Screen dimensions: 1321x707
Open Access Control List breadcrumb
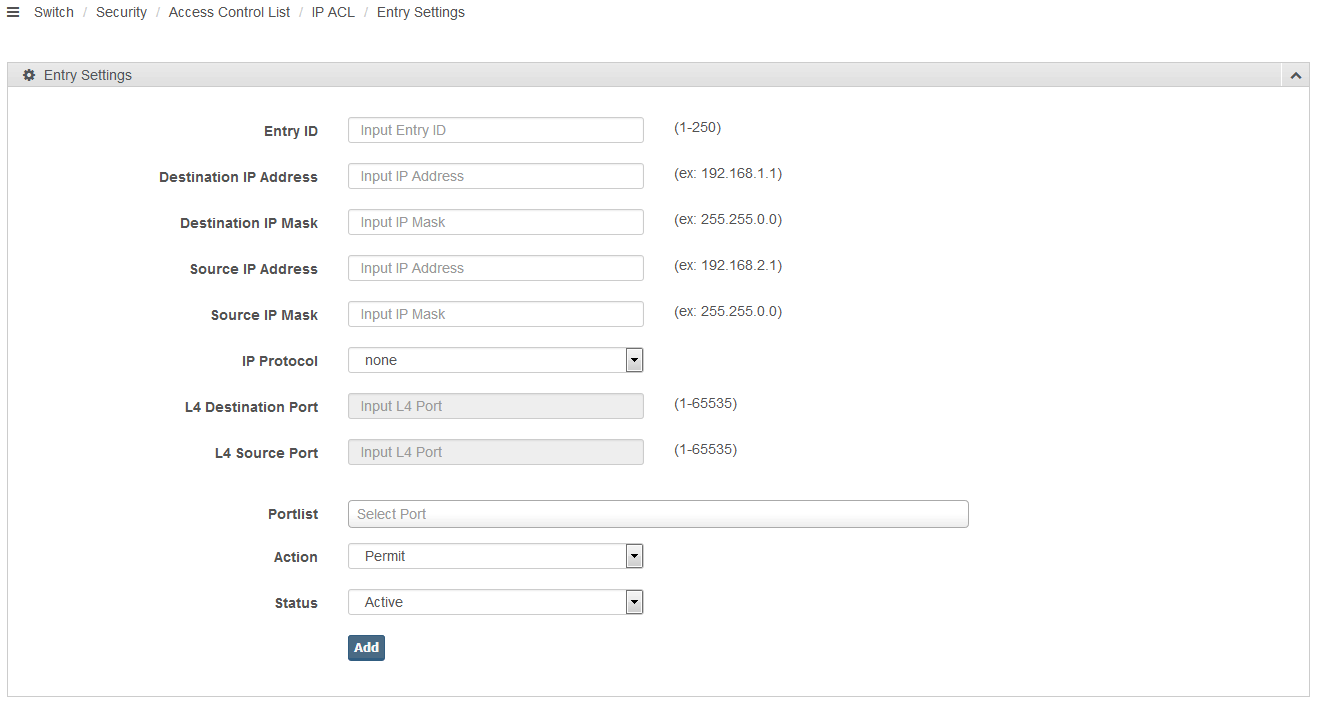[229, 12]
